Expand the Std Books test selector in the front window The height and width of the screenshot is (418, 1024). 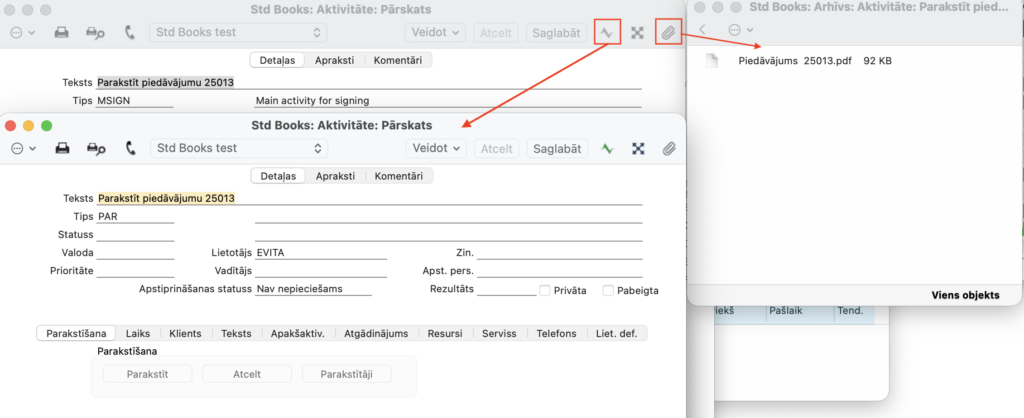(239, 148)
